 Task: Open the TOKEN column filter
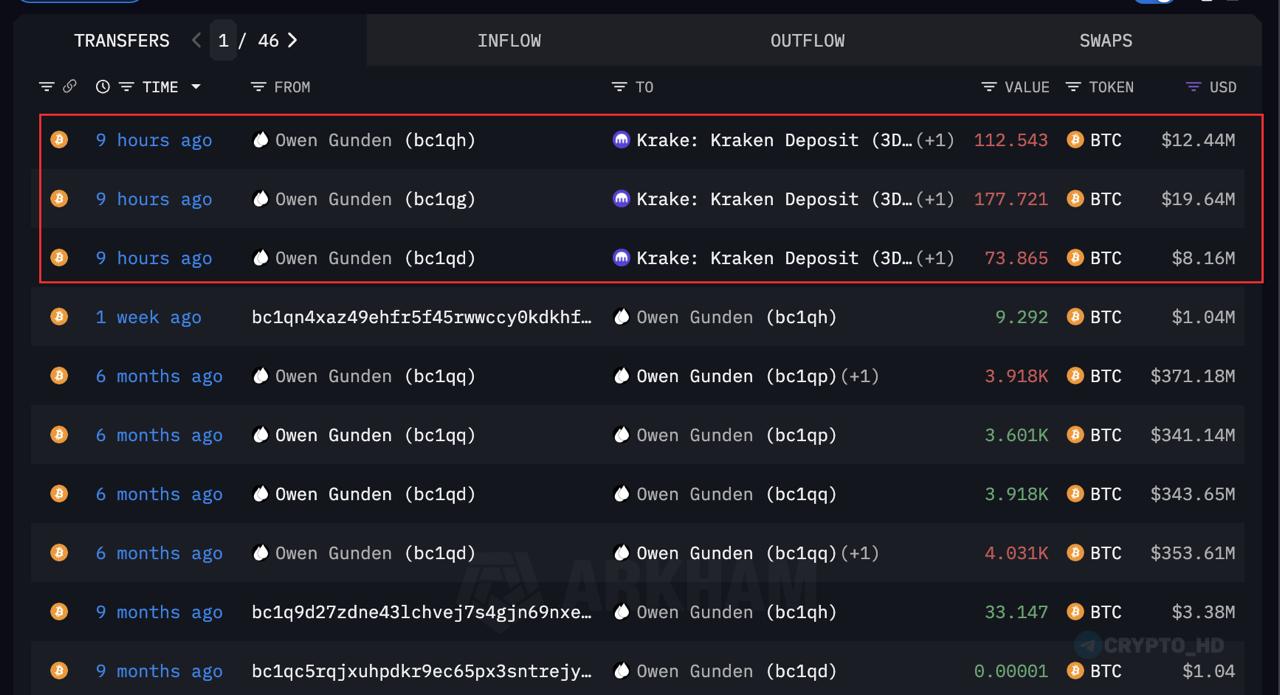(1073, 87)
